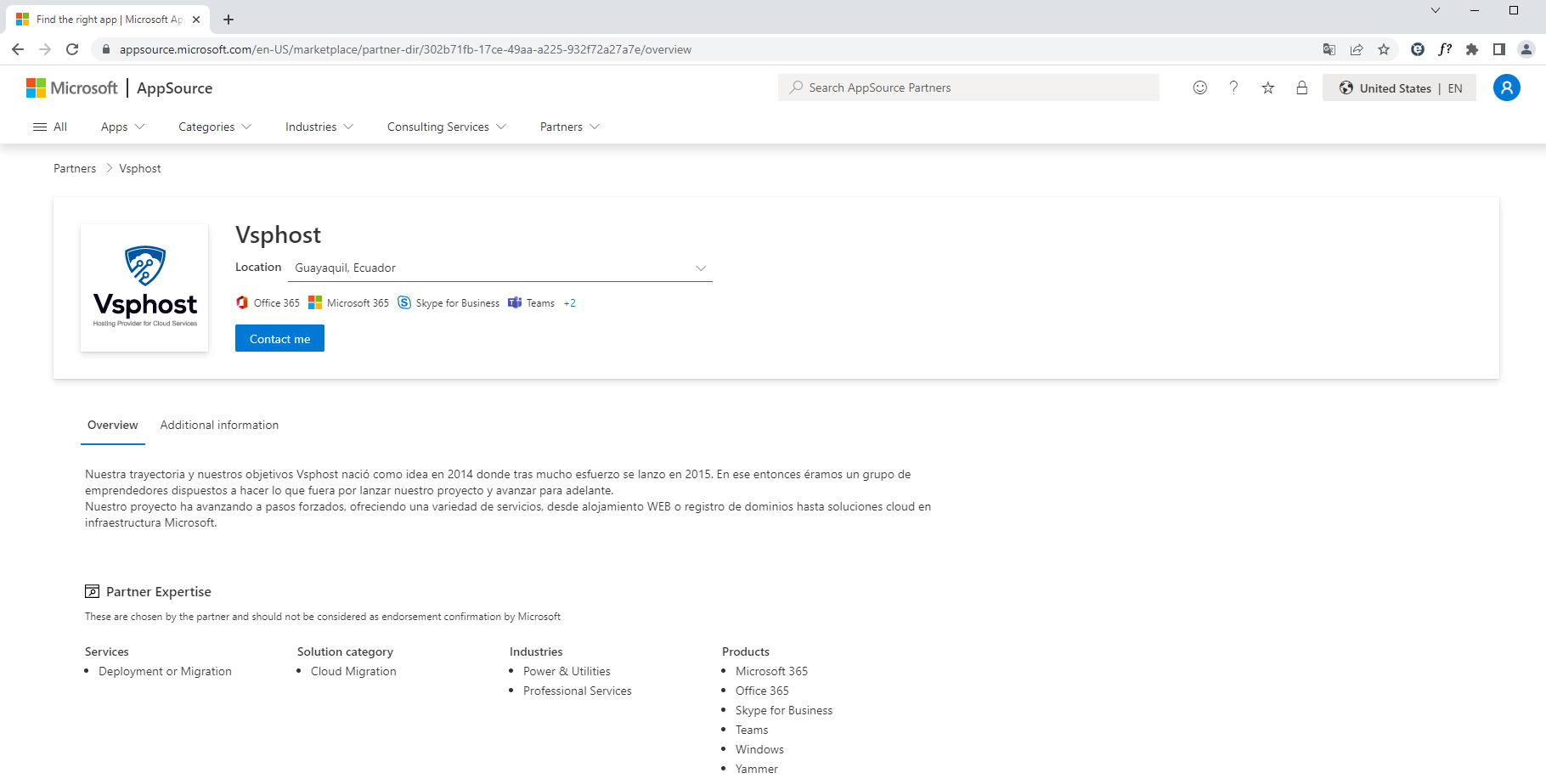Screen dimensions: 1546x784
Task: Share this page icon
Action: click(1357, 49)
